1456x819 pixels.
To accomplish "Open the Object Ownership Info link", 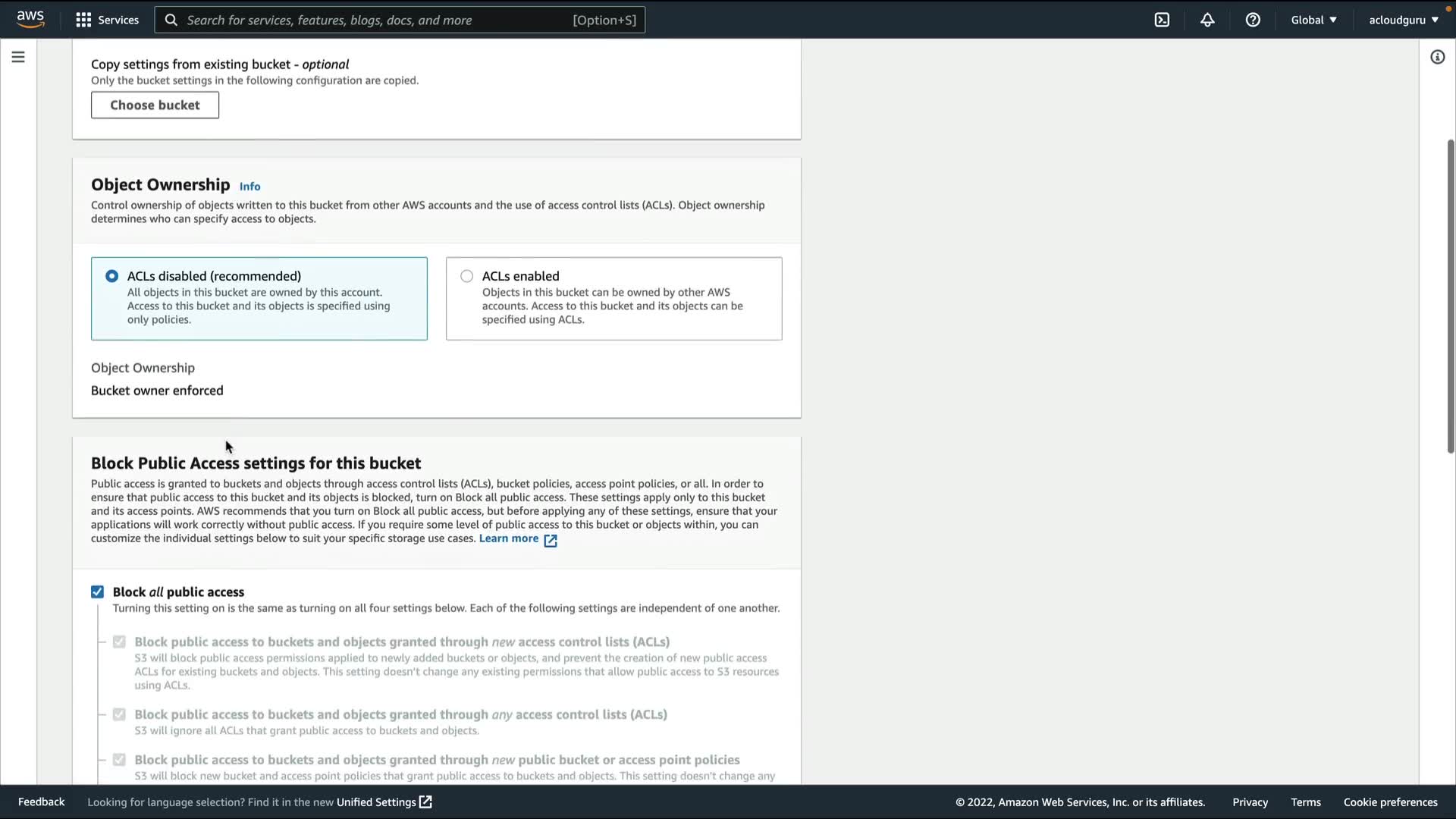I will (249, 187).
